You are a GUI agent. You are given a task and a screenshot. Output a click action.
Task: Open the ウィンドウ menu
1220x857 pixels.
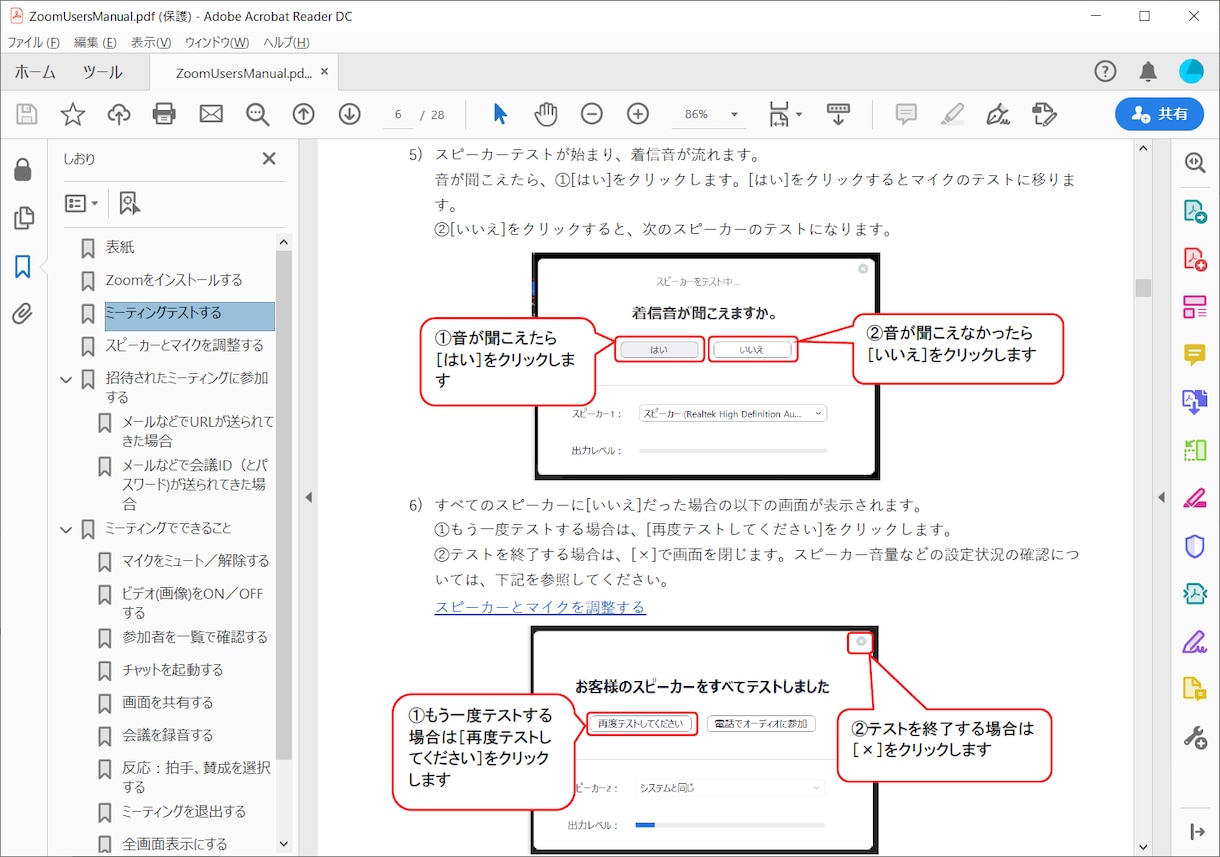tap(217, 42)
